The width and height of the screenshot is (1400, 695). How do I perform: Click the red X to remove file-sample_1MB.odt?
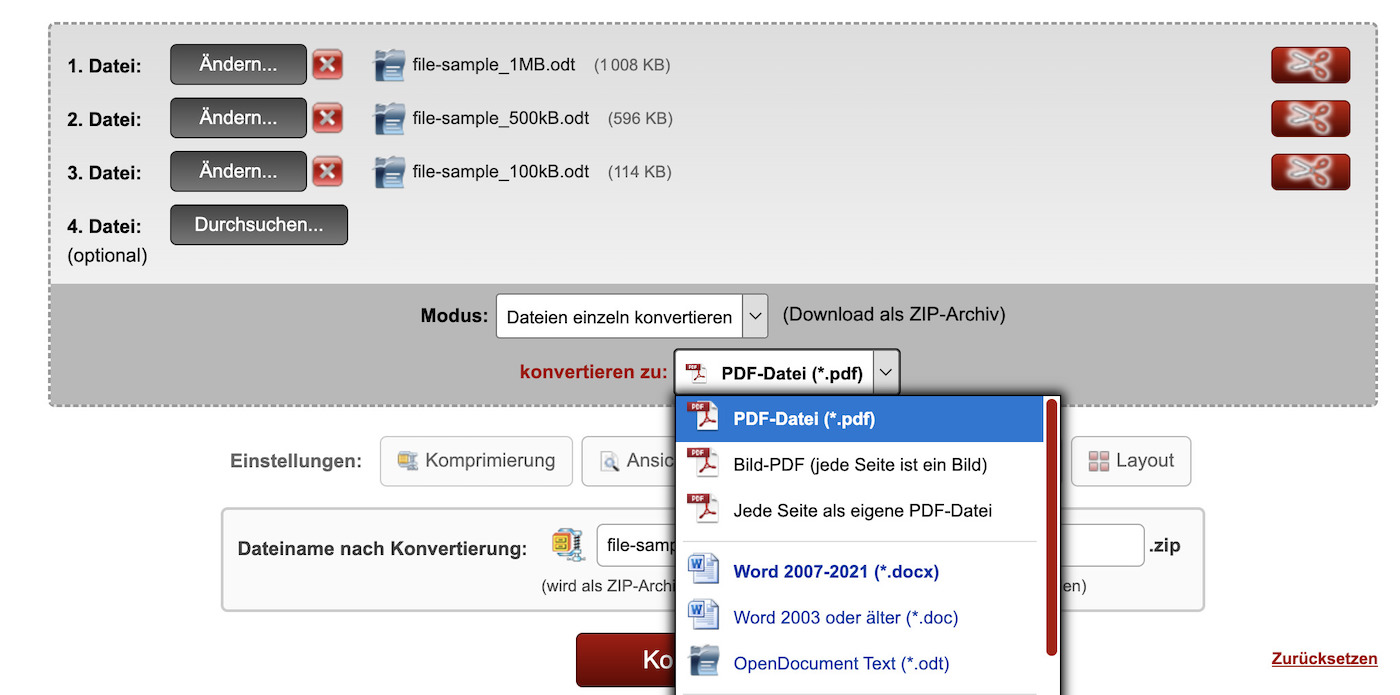[x=327, y=64]
